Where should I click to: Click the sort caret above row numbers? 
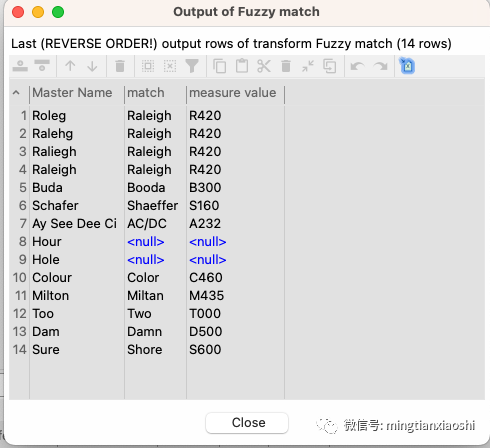[16, 93]
